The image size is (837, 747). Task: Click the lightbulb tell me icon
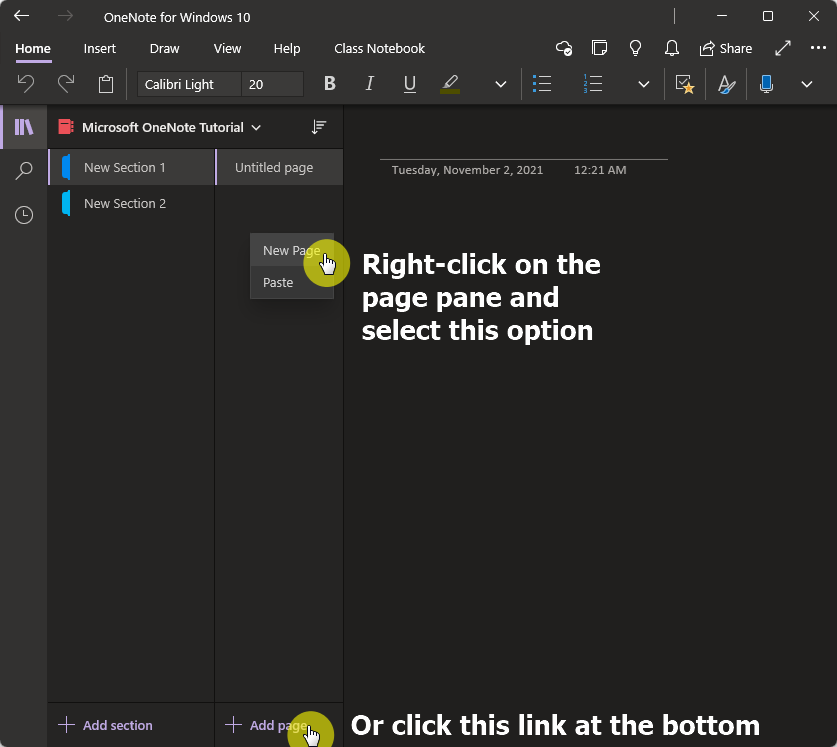pos(635,49)
